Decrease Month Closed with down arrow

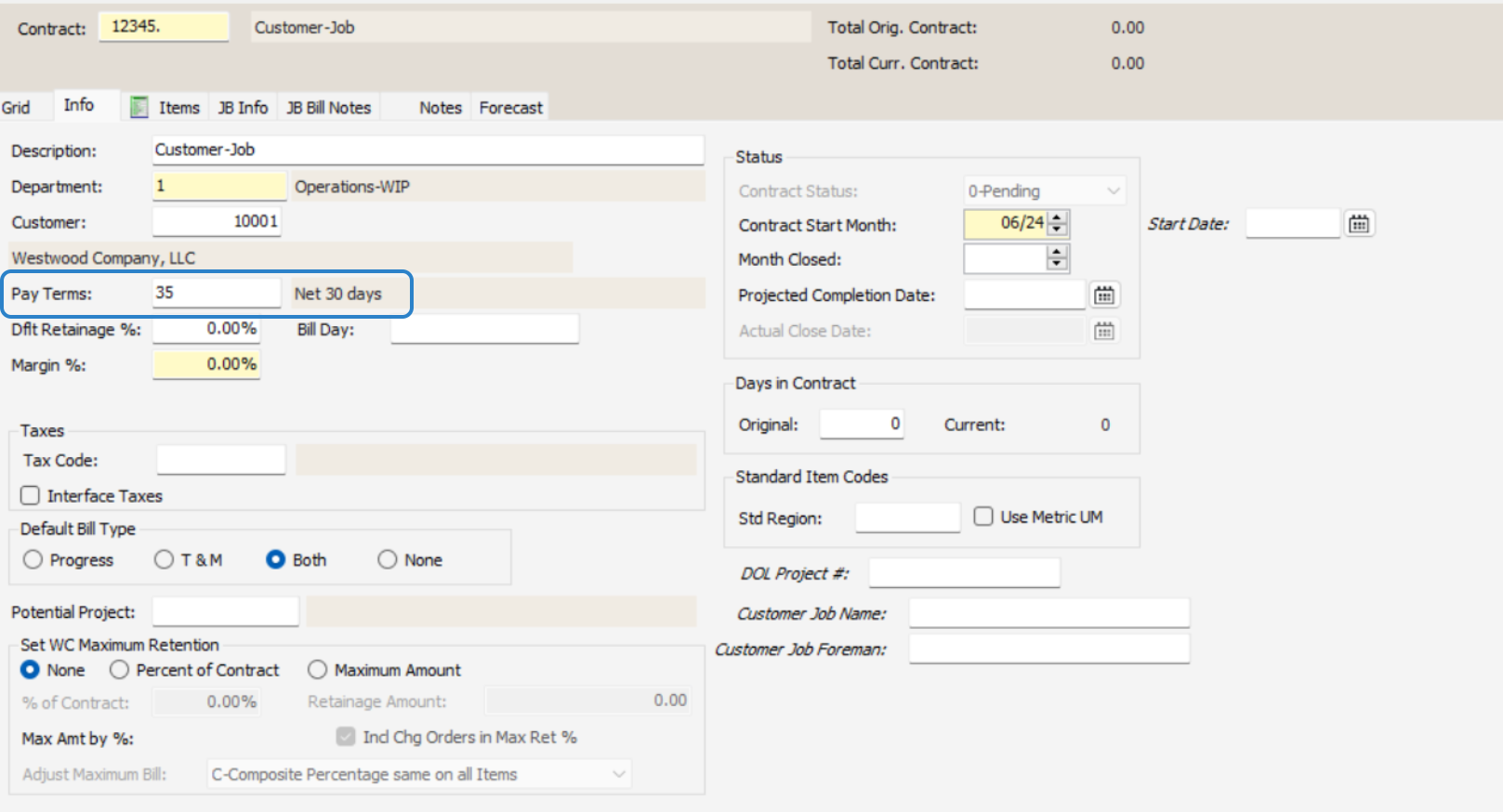click(x=1057, y=264)
